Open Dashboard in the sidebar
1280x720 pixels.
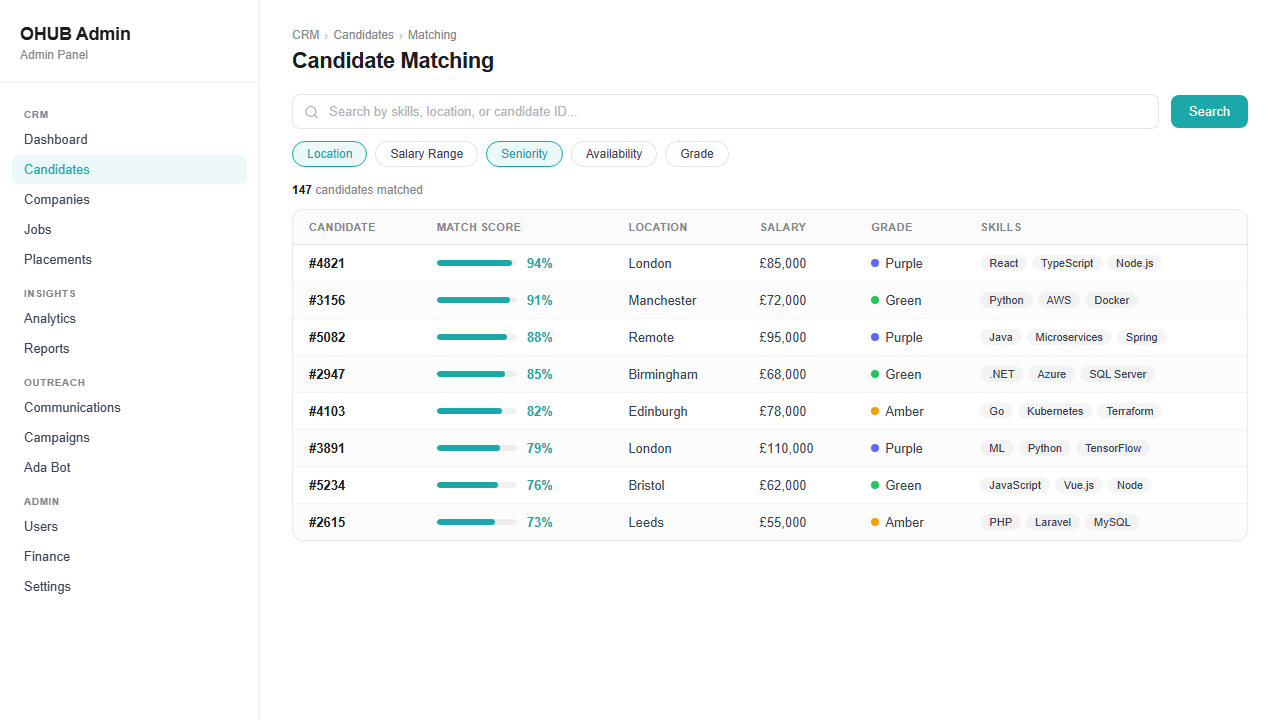(129, 140)
